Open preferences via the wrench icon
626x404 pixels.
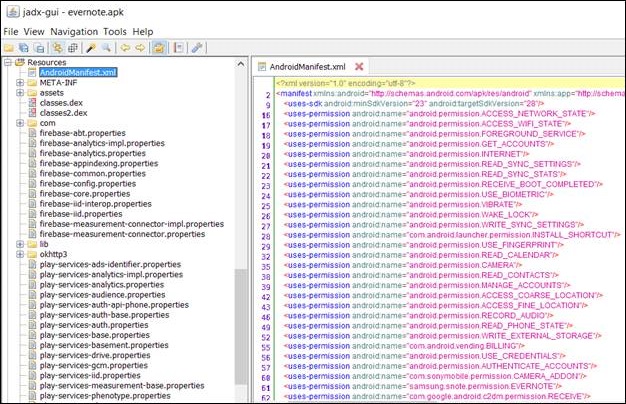click(x=197, y=47)
